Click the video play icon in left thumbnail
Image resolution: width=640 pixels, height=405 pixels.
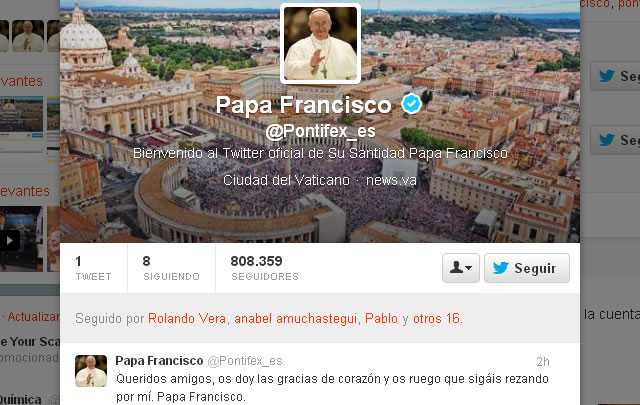tap(9, 240)
